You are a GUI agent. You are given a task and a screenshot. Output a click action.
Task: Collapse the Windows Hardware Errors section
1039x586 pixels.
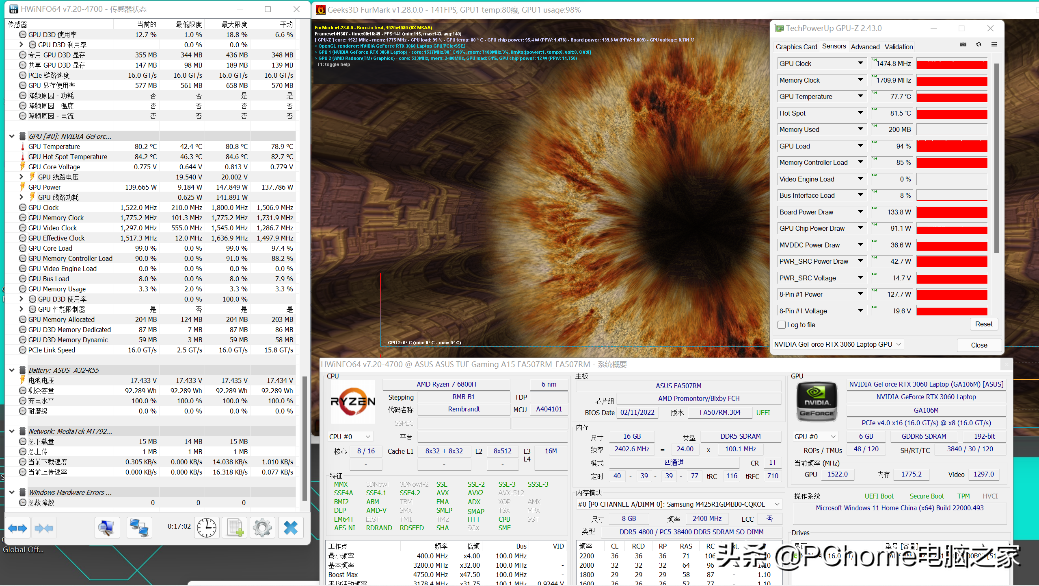click(x=12, y=491)
